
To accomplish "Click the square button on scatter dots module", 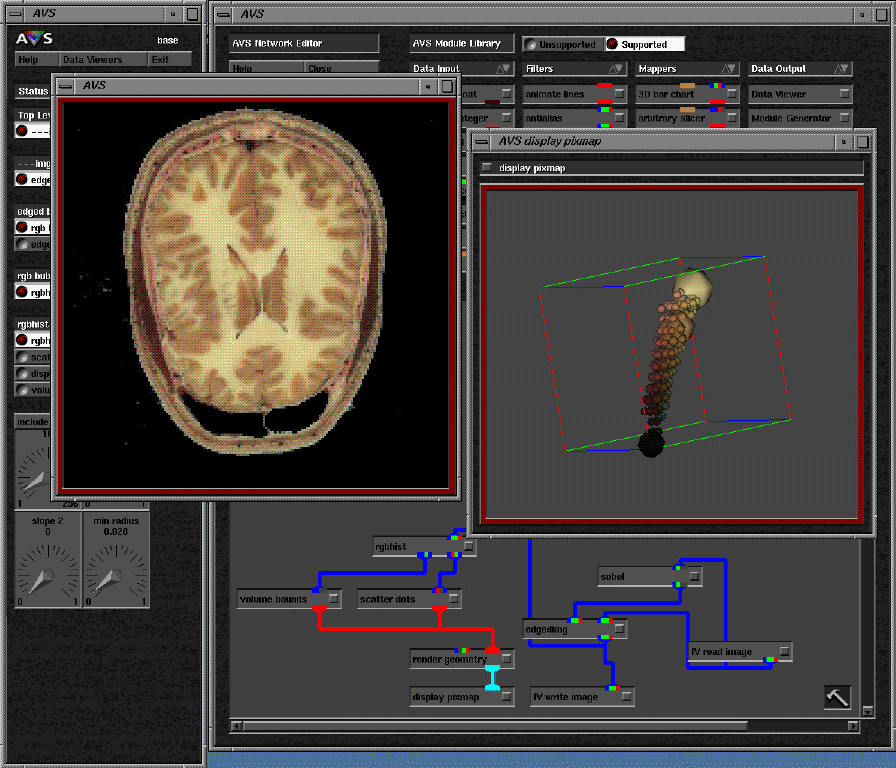I will click(454, 599).
